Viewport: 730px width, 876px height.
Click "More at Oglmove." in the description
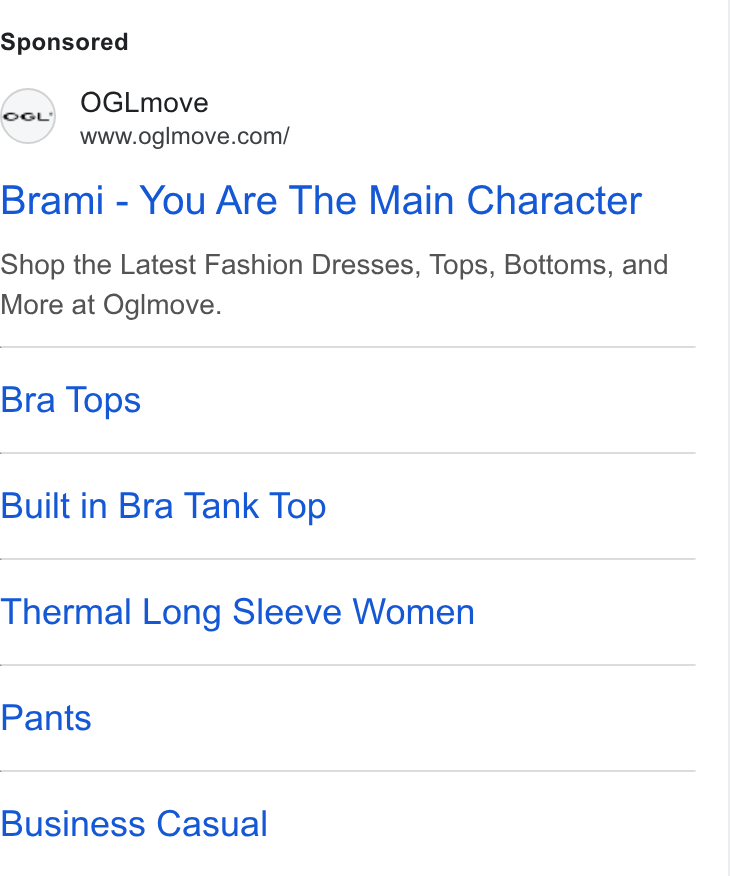pos(111,305)
